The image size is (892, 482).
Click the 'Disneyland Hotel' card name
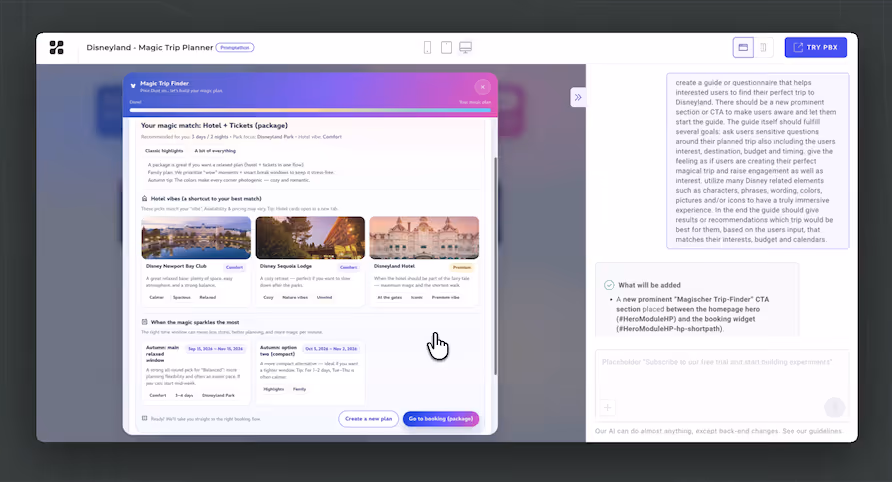pyautogui.click(x=394, y=266)
